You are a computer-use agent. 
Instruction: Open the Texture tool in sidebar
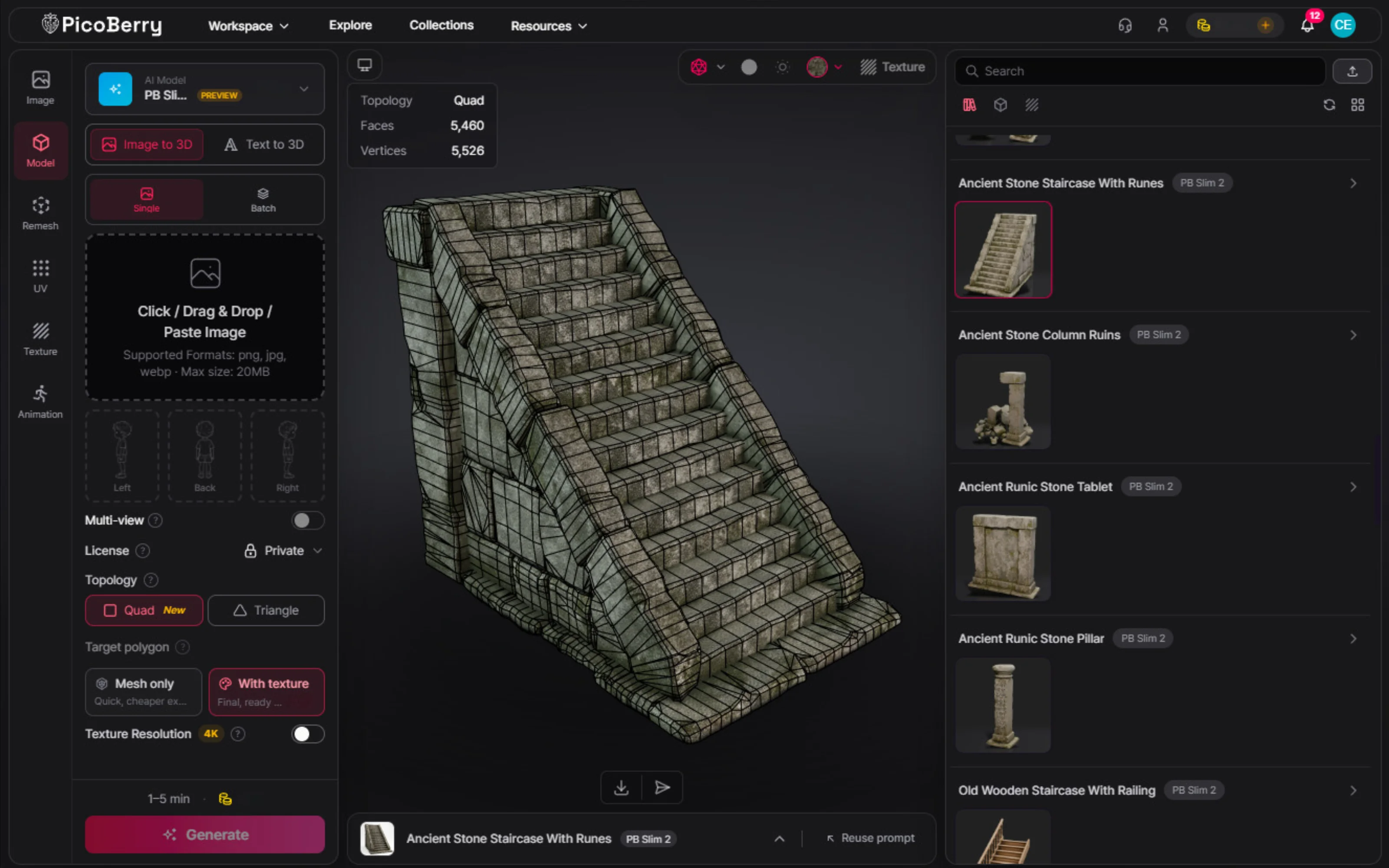click(40, 339)
